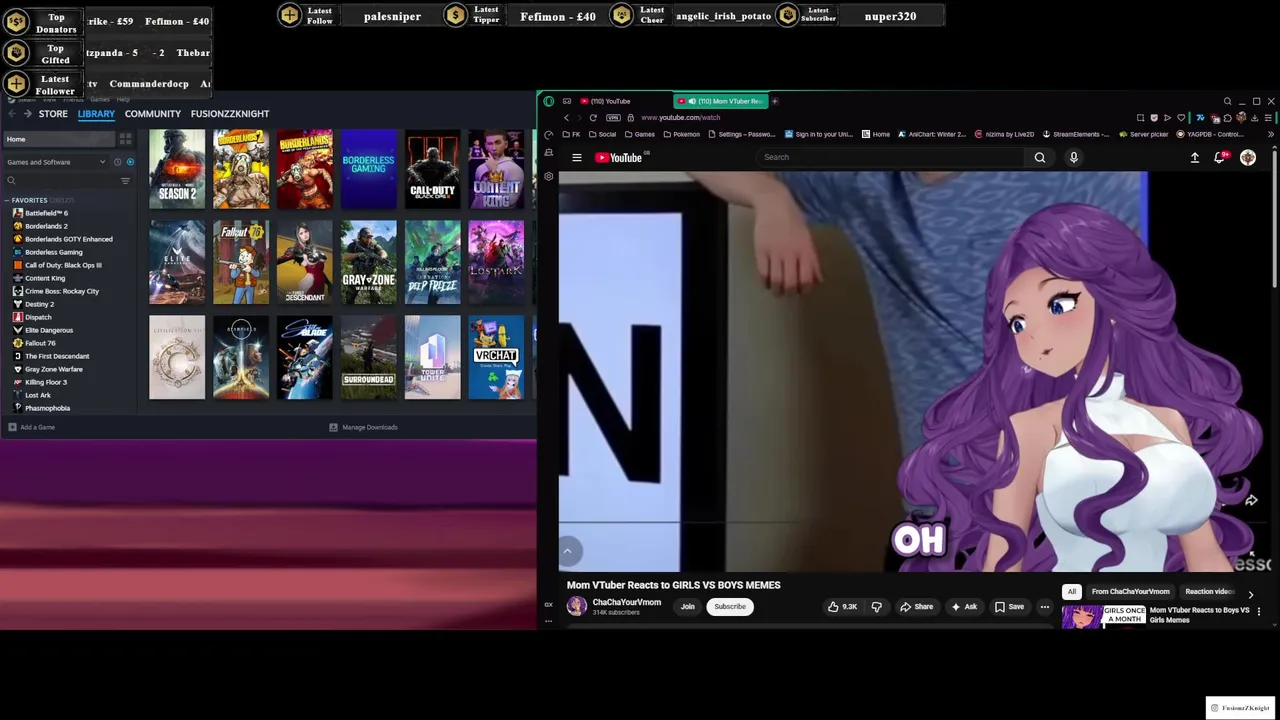Screen dimensions: 1280x720
Task: Open Games and Software dropdown in Steam
Action: pos(55,162)
